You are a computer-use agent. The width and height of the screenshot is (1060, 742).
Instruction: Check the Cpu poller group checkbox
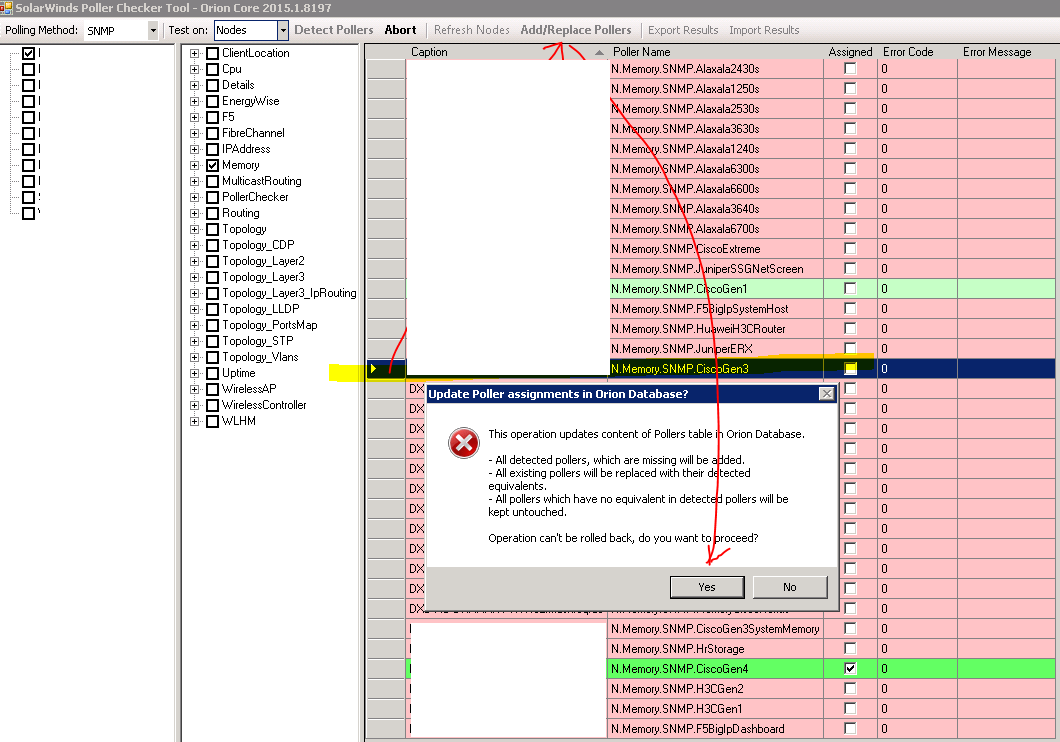[x=212, y=69]
